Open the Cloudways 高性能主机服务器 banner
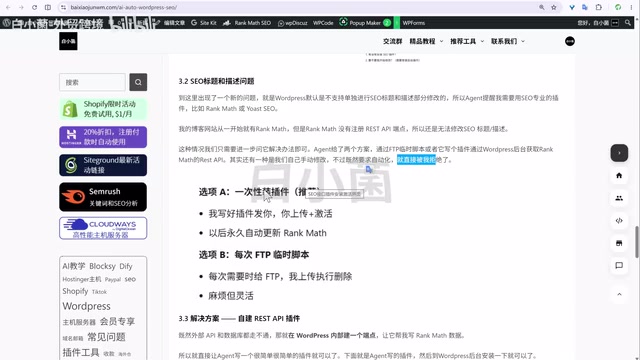640x360 pixels. 103,228
